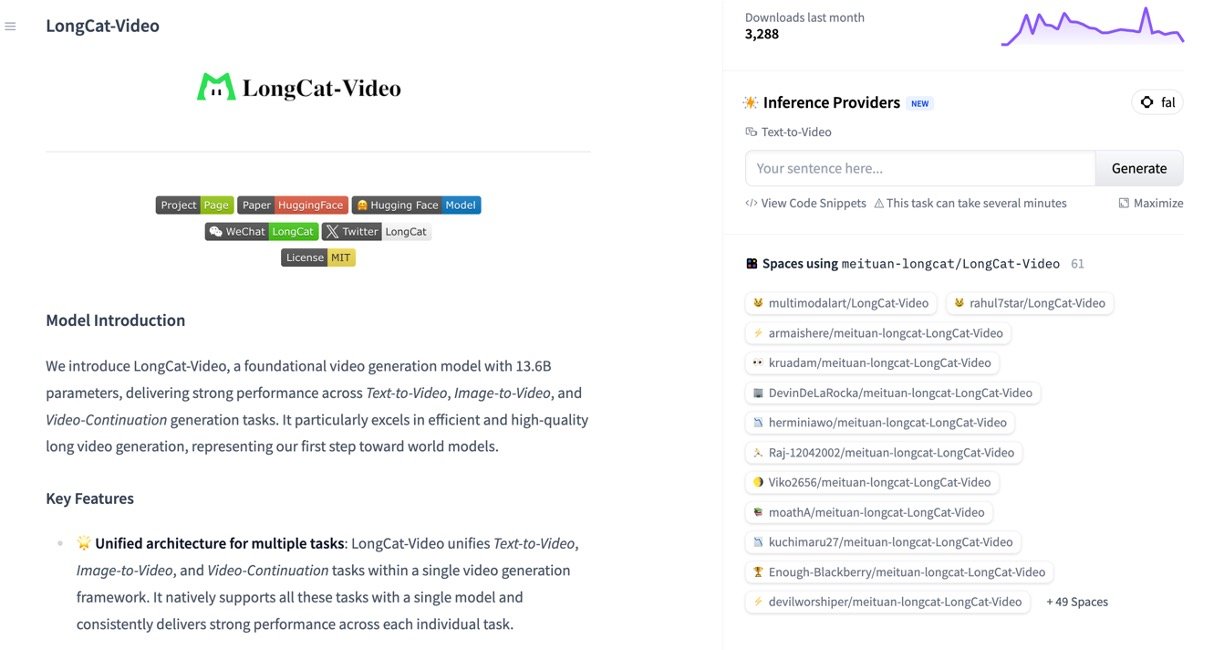The height and width of the screenshot is (650, 1224).
Task: Click the Maximize widget icon
Action: [x=1124, y=203]
